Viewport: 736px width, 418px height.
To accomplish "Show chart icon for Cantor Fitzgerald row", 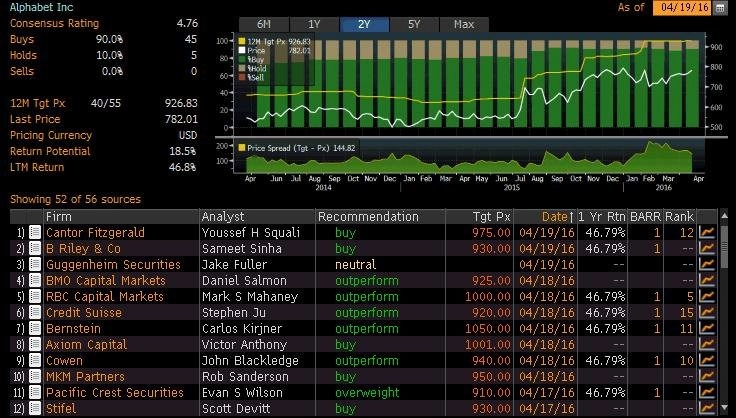I will pos(706,232).
